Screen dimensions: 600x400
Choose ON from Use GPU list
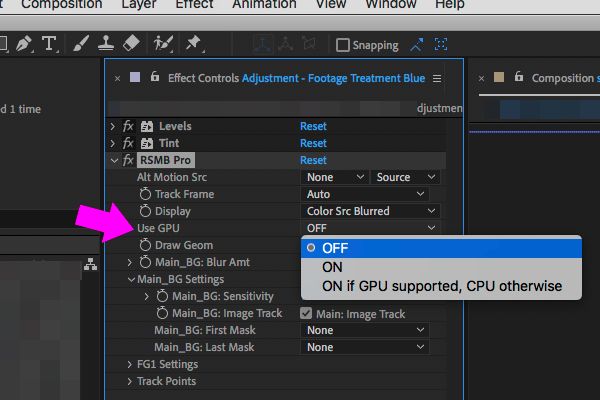coord(332,267)
